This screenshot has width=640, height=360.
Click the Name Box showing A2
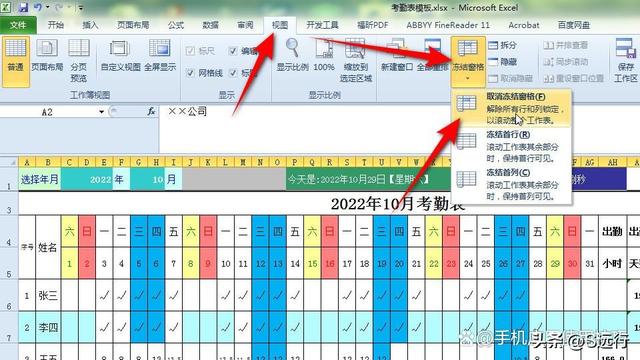(x=48, y=112)
